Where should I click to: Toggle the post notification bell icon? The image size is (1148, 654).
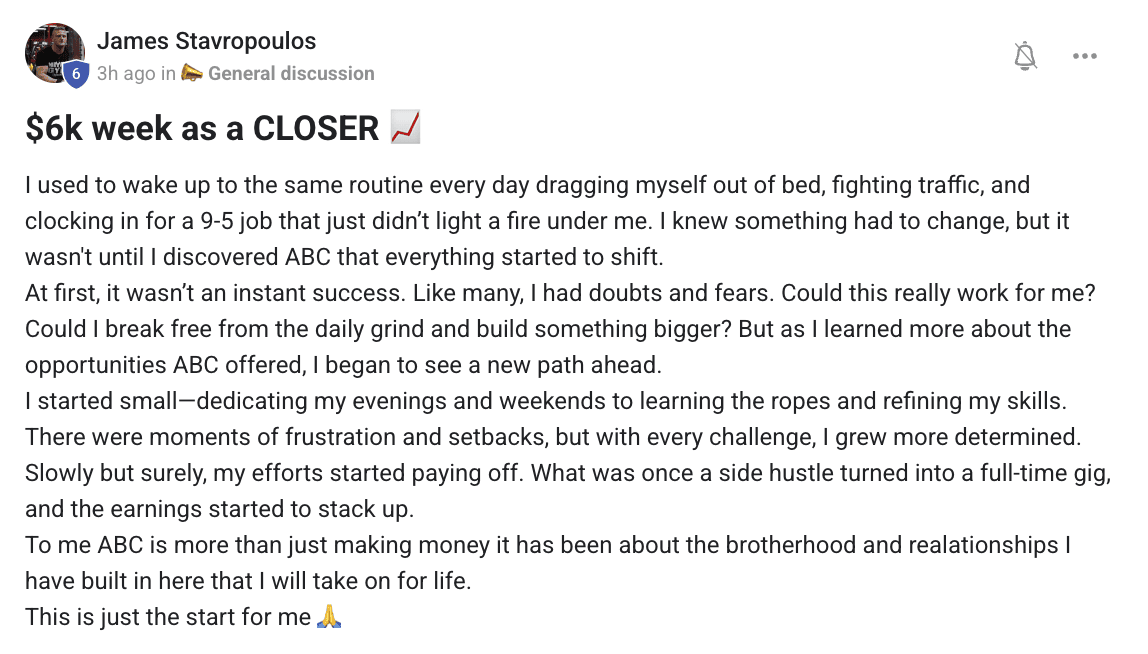coord(1025,56)
